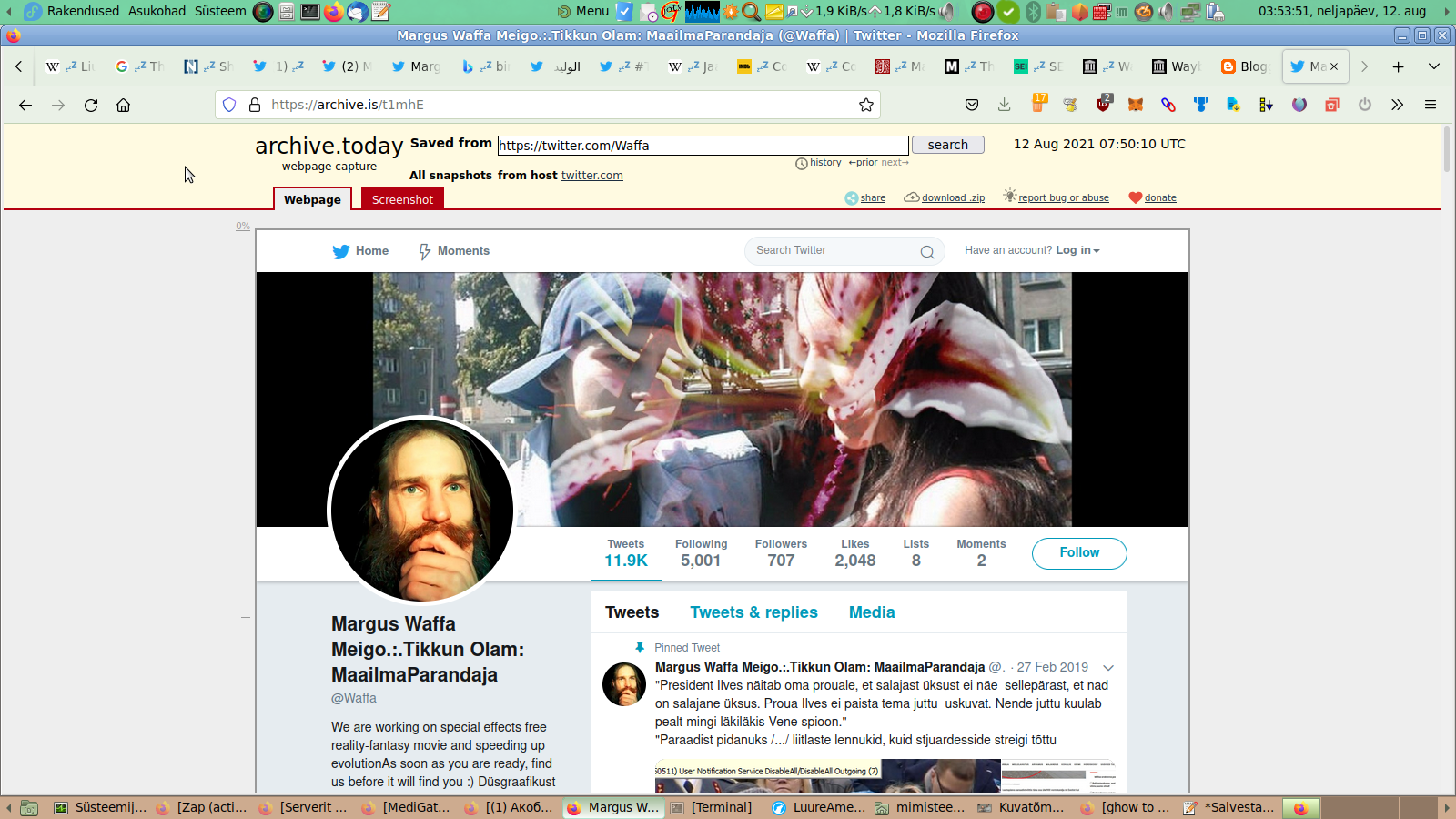The height and width of the screenshot is (819, 1456).
Task: Open Twitter Moments
Action: tap(454, 251)
